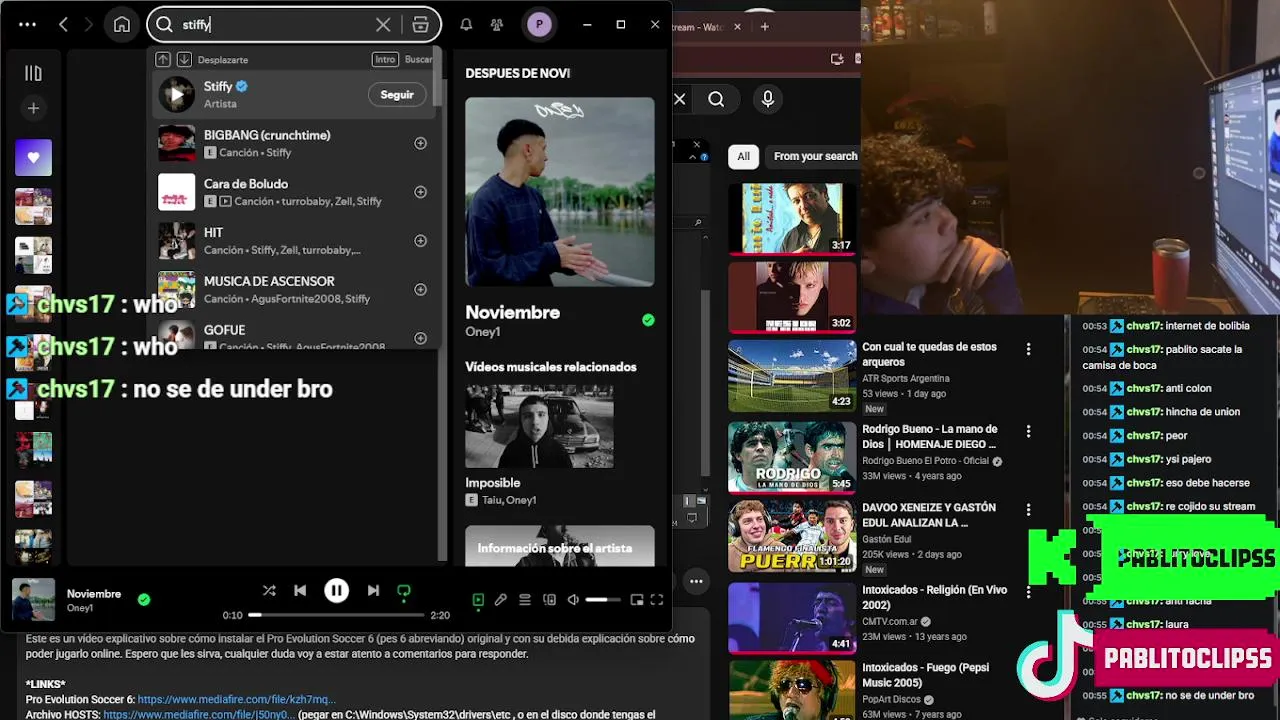1280x720 pixels.
Task: Open the Browse icon in search bar
Action: point(421,25)
